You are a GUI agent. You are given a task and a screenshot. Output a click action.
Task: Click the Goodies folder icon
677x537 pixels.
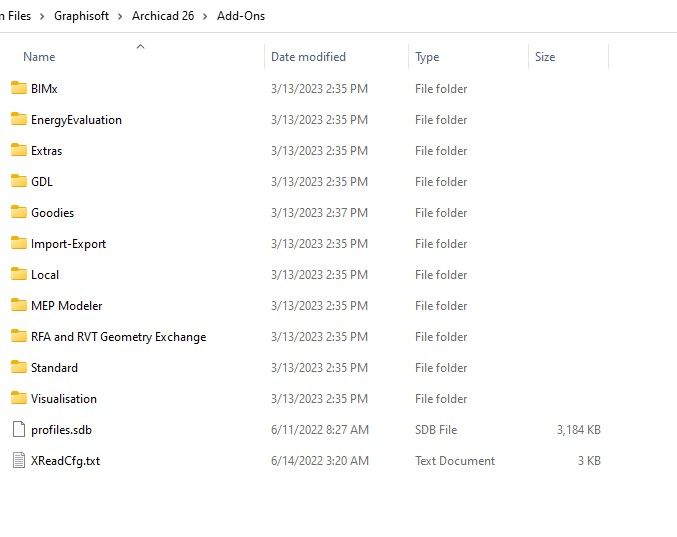point(18,212)
